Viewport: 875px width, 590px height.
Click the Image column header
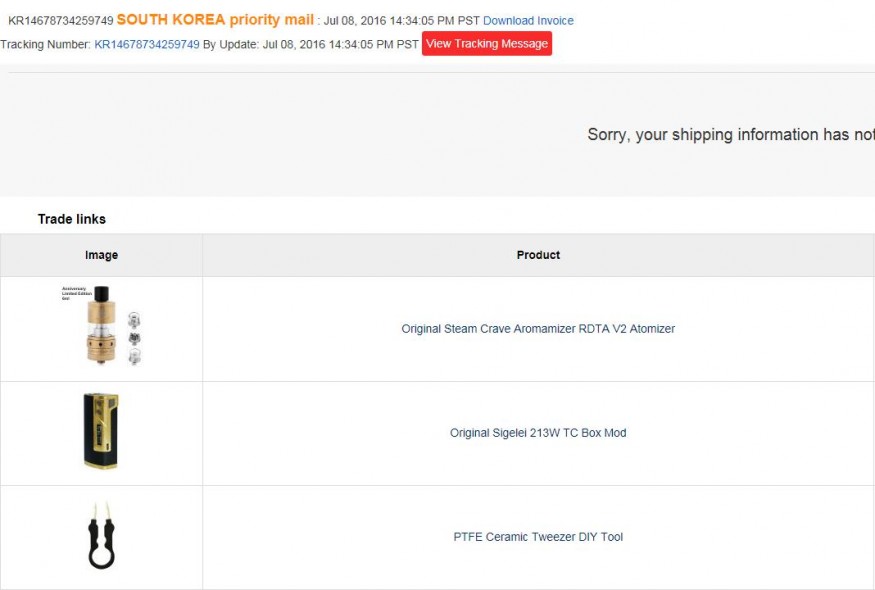coord(101,255)
